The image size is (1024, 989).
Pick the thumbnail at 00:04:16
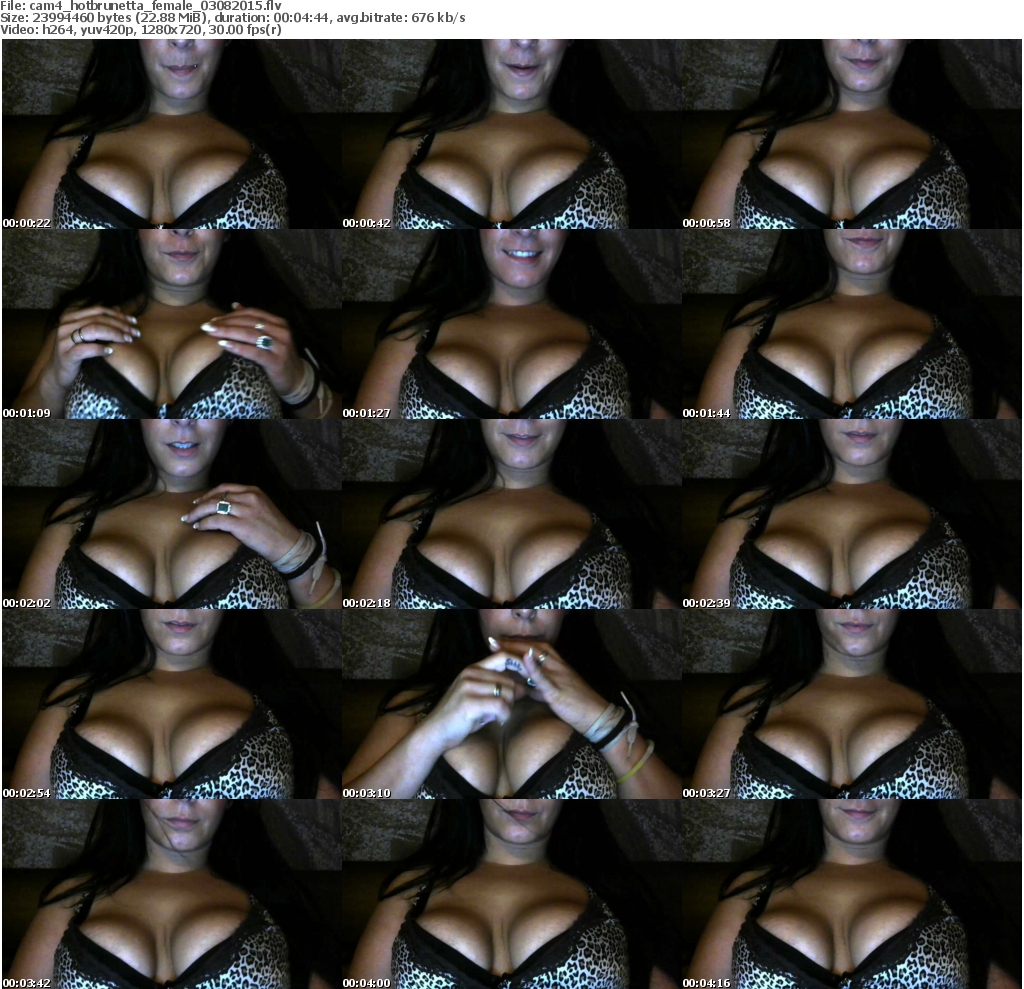coord(852,894)
